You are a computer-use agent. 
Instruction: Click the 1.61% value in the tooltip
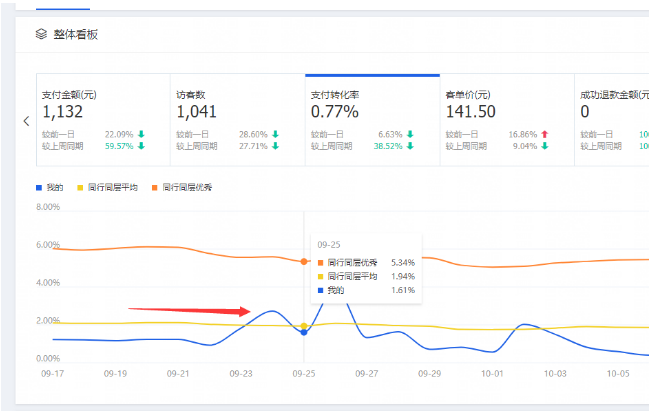click(x=403, y=290)
